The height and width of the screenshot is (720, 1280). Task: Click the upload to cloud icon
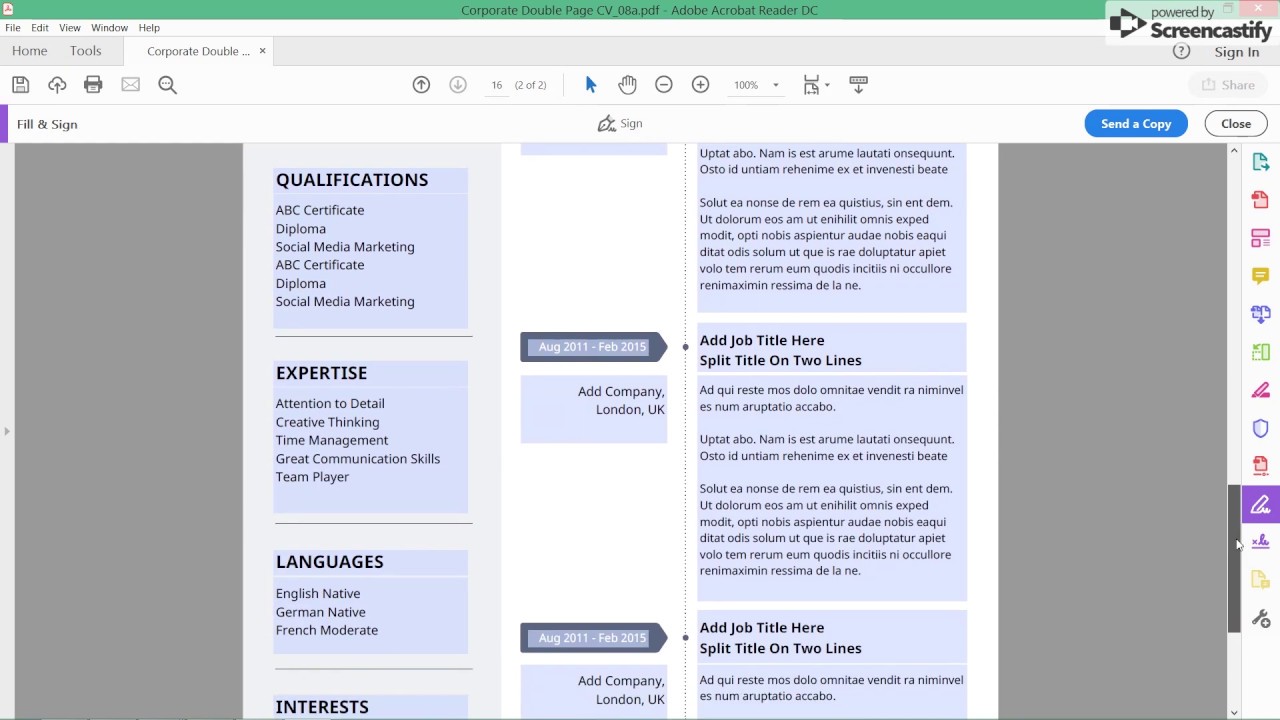(x=57, y=85)
